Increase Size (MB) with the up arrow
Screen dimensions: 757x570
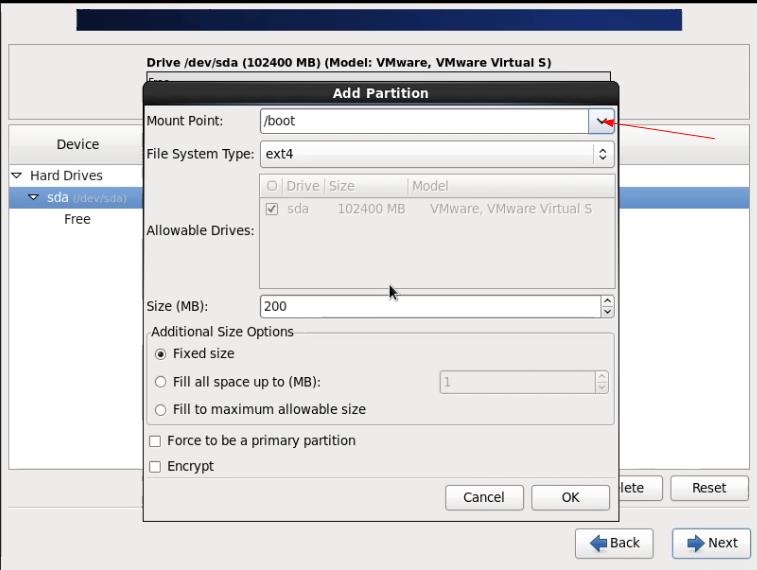(x=607, y=301)
